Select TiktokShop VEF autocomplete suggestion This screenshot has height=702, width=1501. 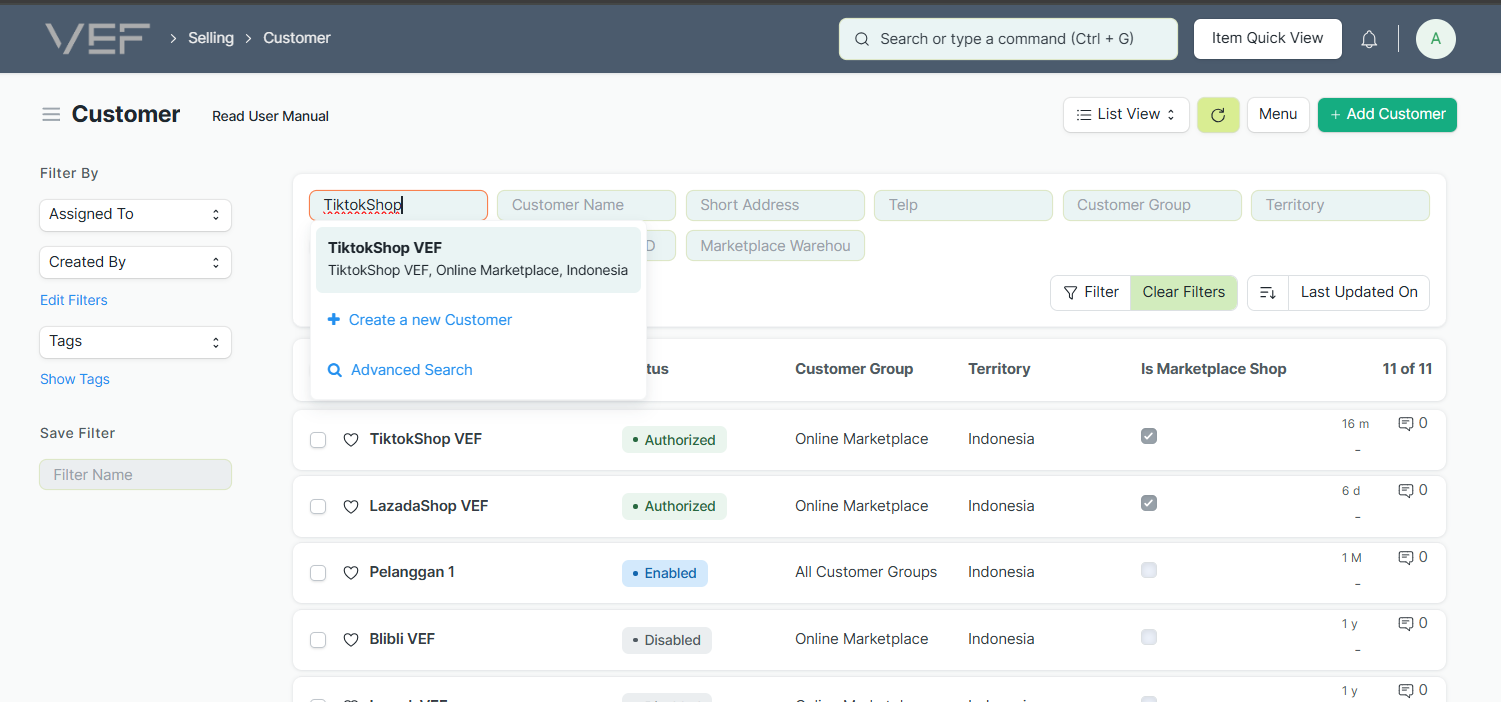point(478,259)
